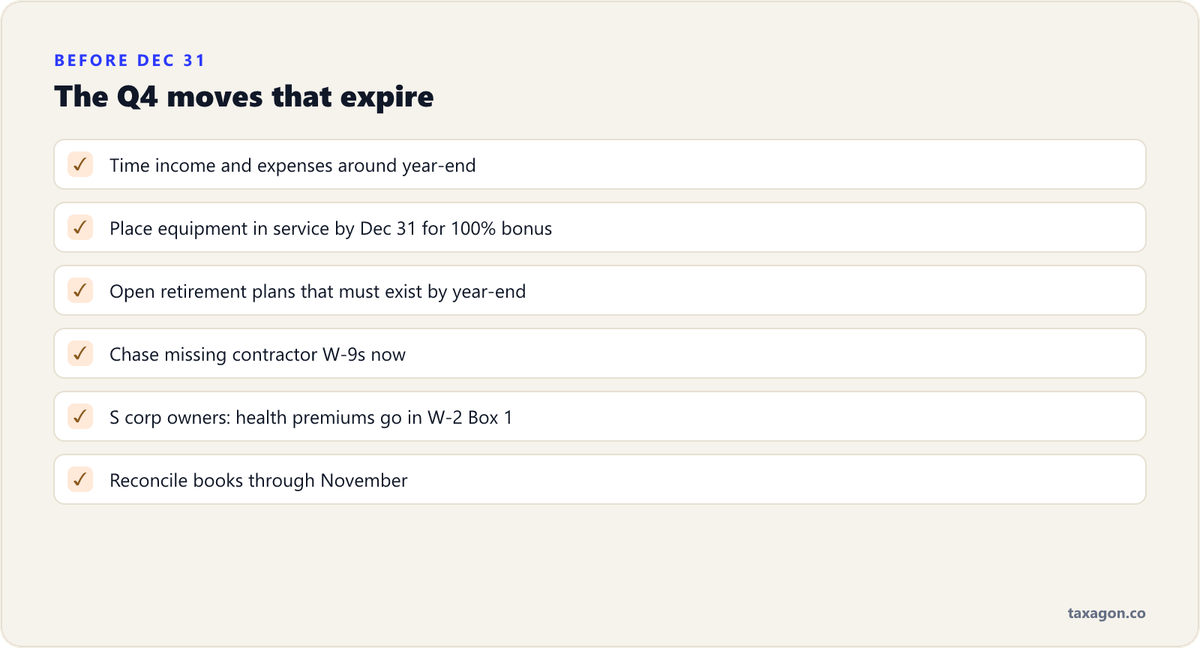1200x648 pixels.
Task: Open the taxagon.co link
Action: [x=1106, y=613]
